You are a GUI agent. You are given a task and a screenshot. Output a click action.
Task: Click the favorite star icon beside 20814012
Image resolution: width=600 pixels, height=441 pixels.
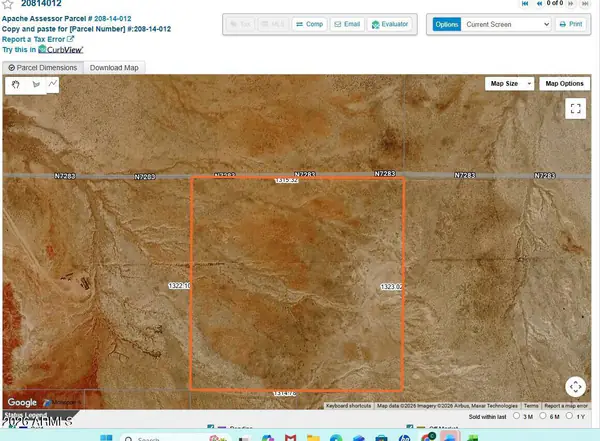(8, 4)
